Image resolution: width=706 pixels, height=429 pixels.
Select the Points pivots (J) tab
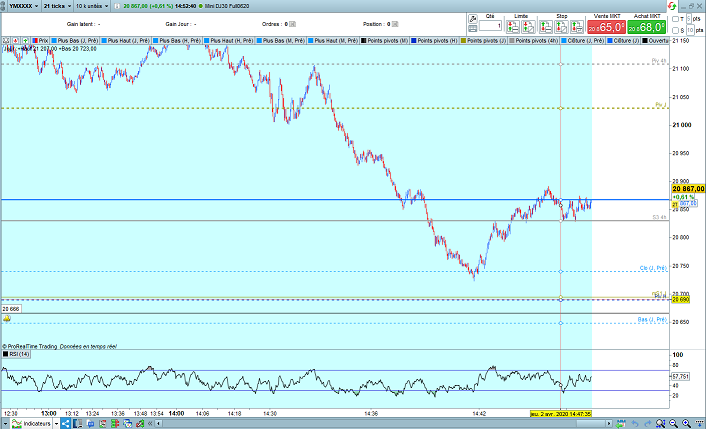click(484, 41)
